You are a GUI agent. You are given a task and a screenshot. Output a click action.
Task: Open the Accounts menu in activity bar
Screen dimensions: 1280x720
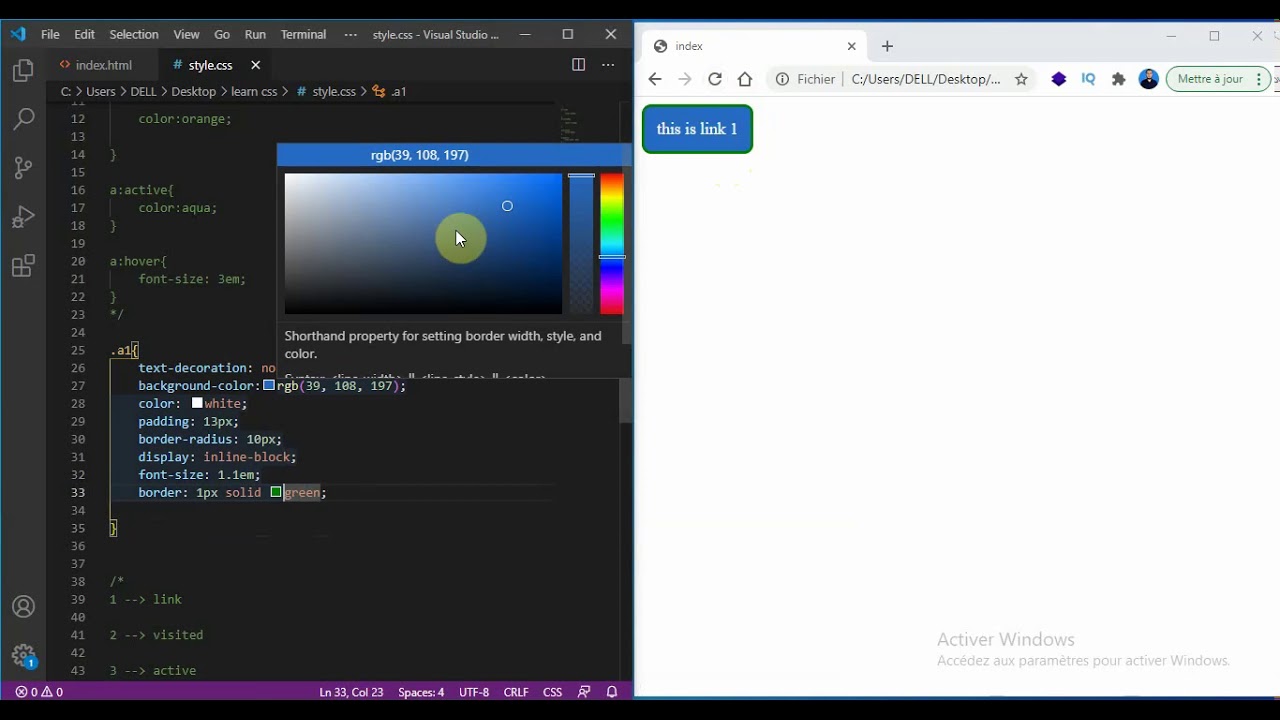click(23, 607)
